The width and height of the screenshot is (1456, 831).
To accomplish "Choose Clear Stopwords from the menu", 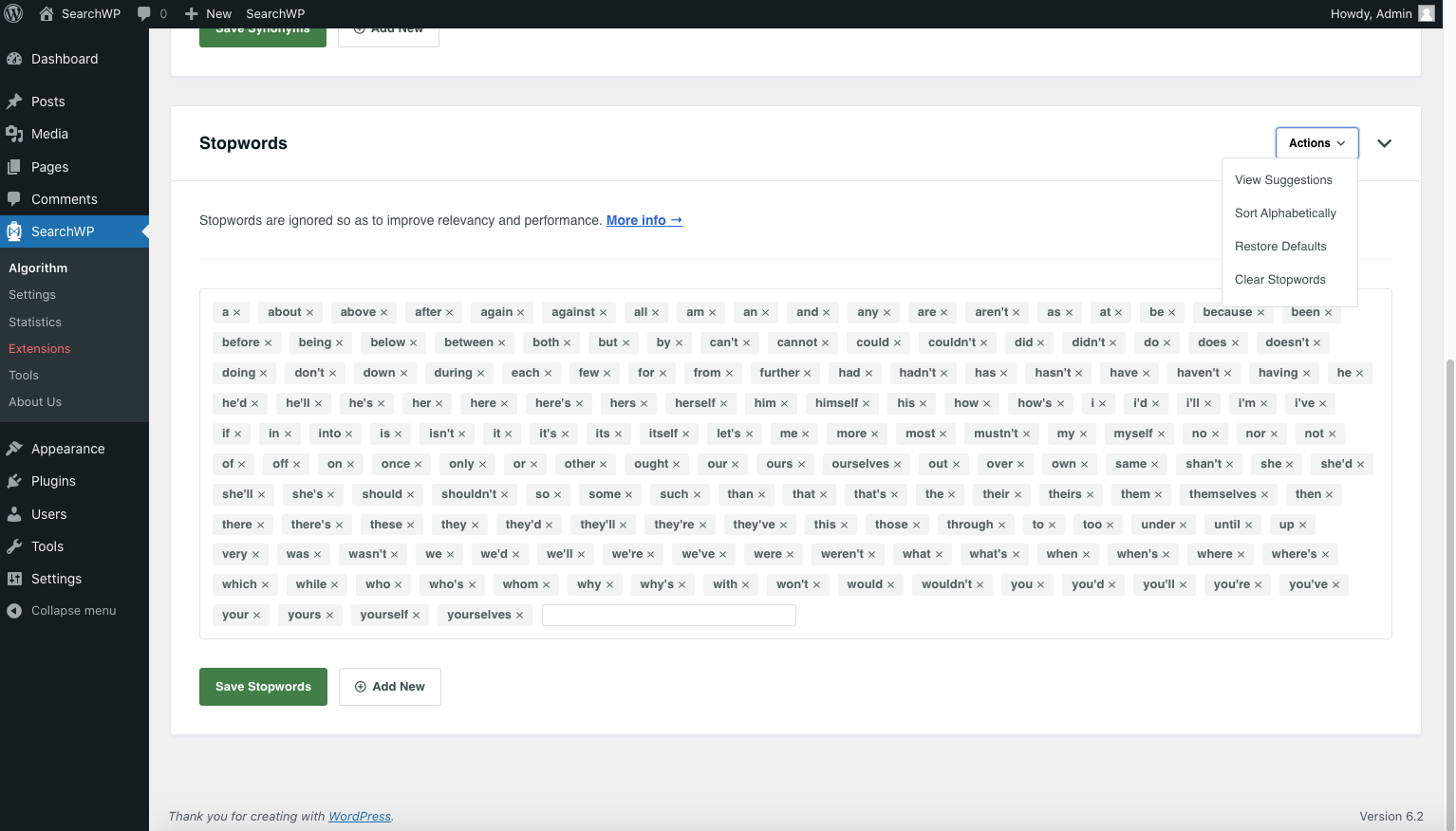I will (x=1279, y=279).
